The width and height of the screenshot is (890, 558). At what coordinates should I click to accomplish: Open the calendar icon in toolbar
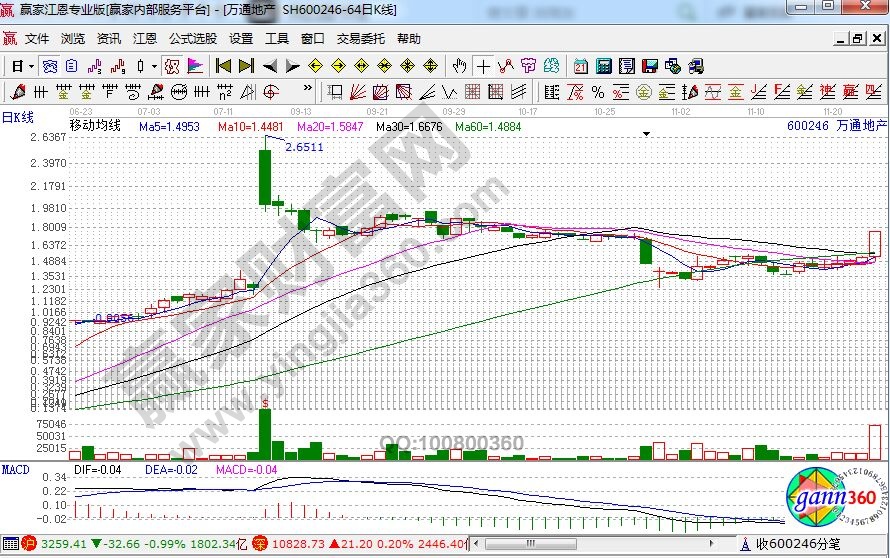coord(581,66)
